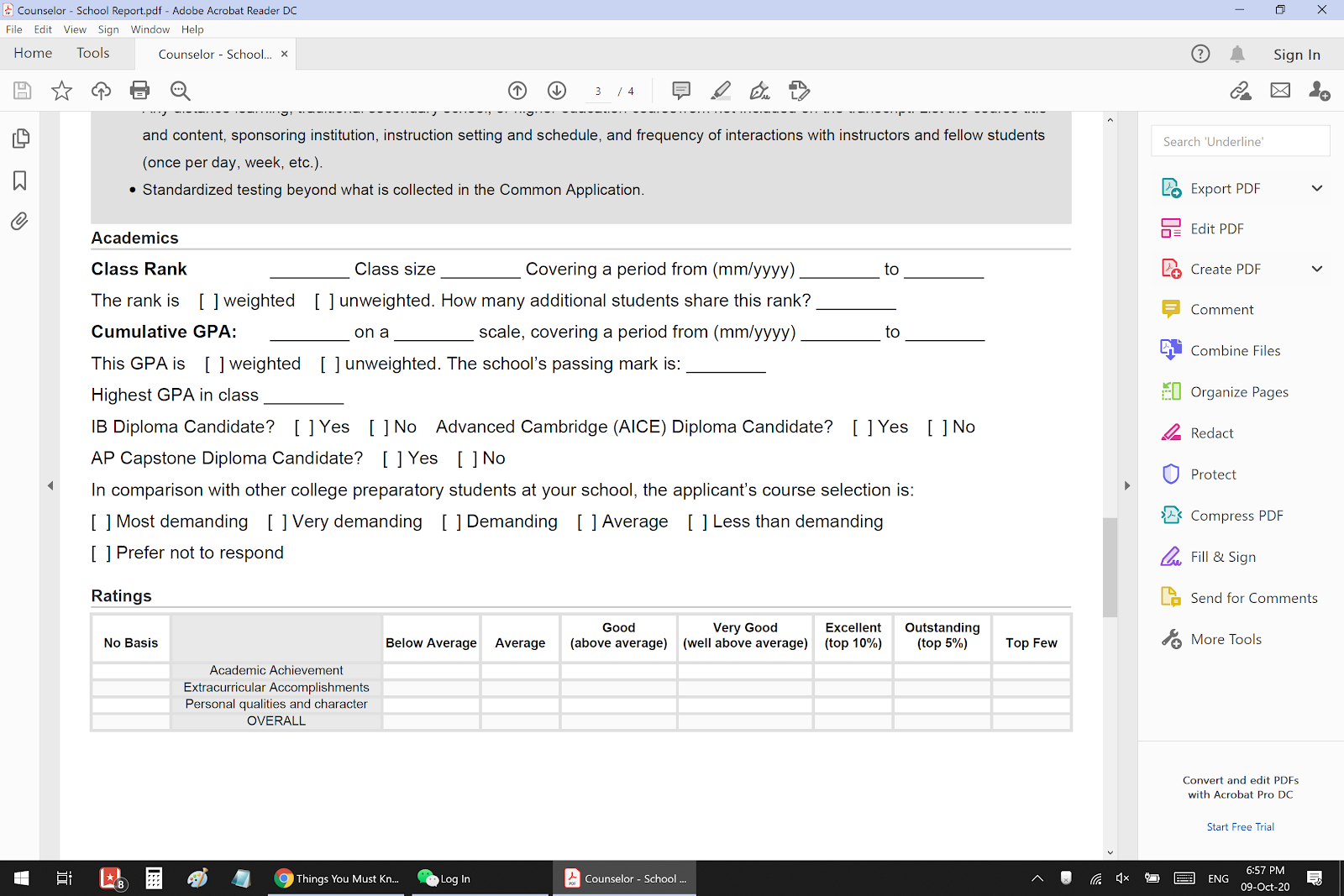Click the document vertical scrollbar thumb
The width and height of the screenshot is (1344, 896).
tap(1110, 568)
